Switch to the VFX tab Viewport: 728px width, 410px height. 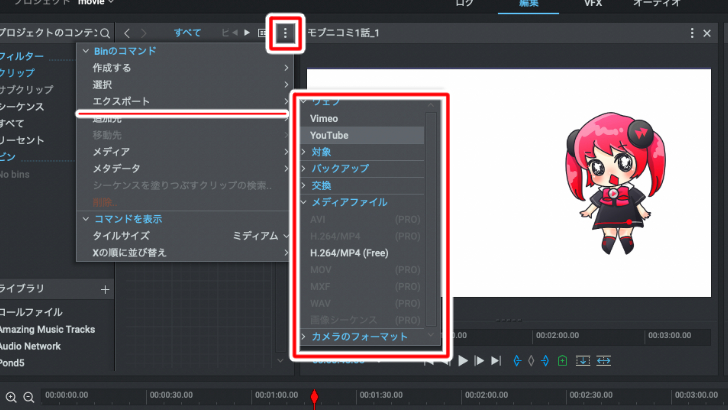point(593,4)
